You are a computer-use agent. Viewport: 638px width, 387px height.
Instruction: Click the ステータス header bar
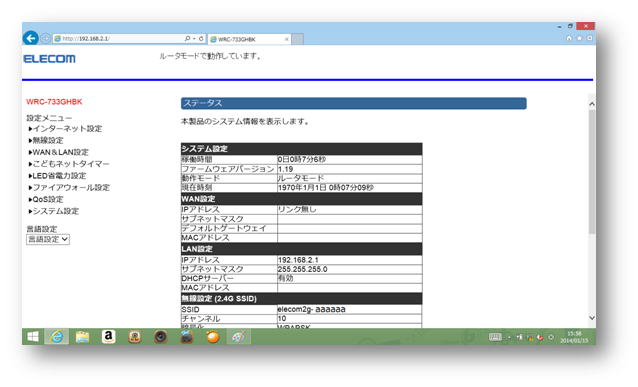pos(354,103)
